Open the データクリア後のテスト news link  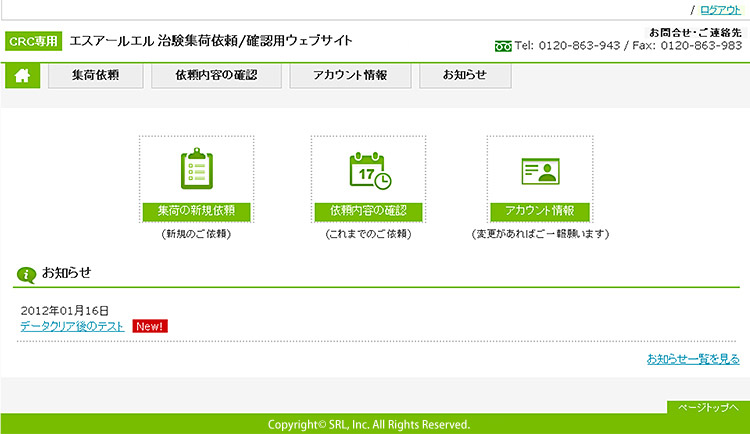click(72, 326)
